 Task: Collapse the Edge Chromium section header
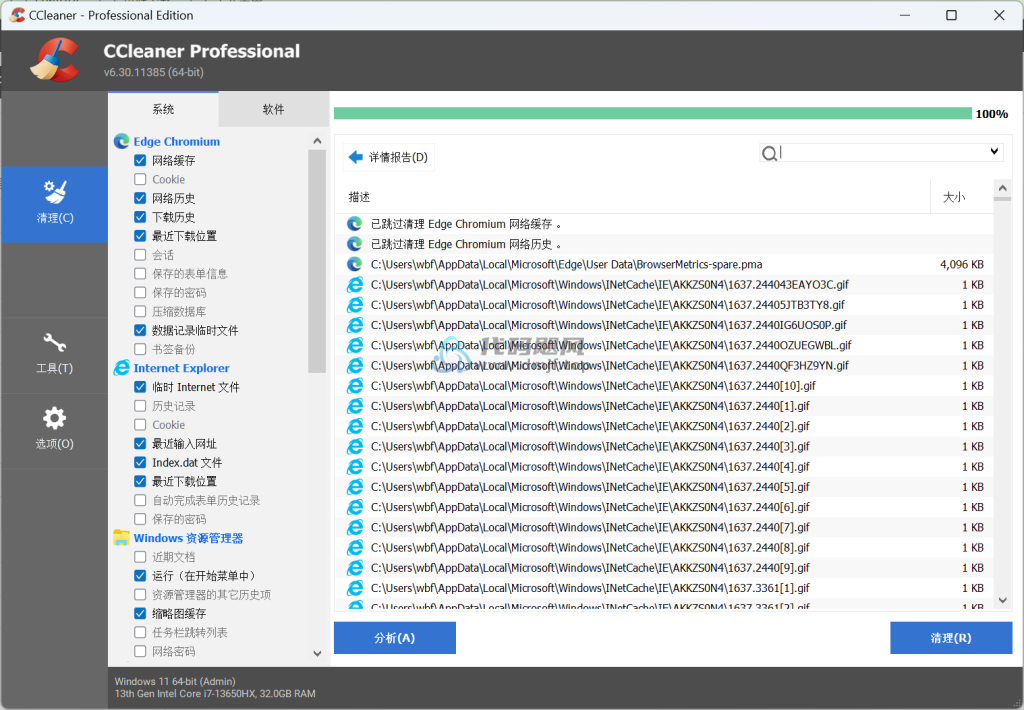(x=176, y=141)
